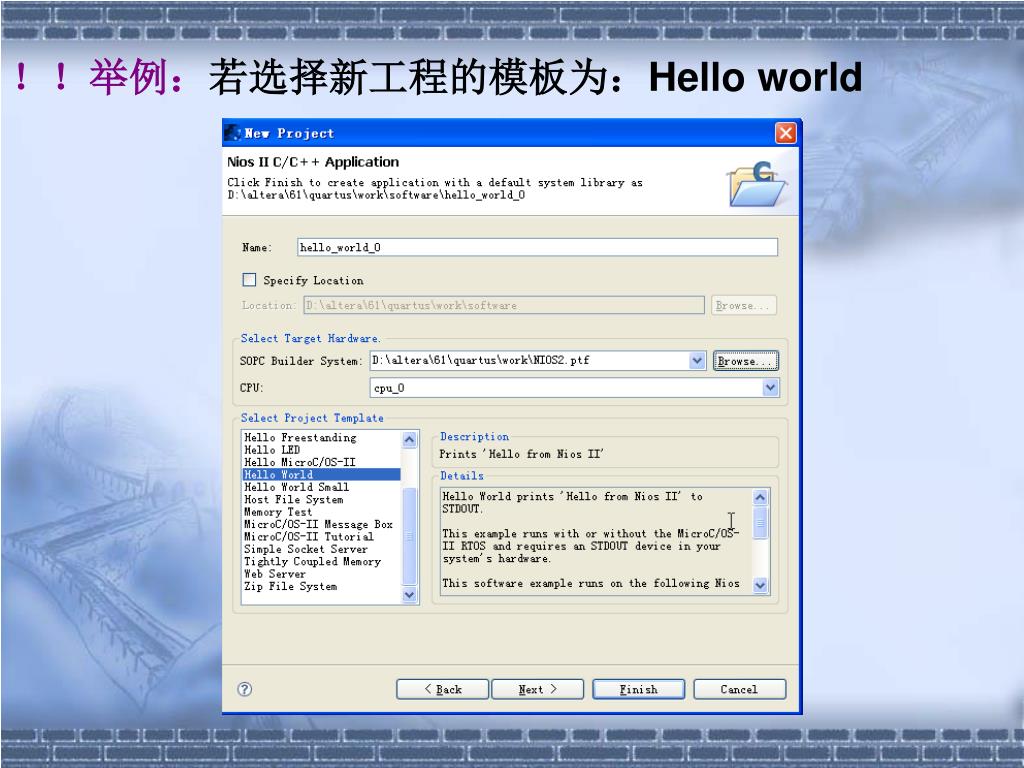This screenshot has width=1024, height=768.
Task: Select the Hello LED template
Action: (272, 450)
